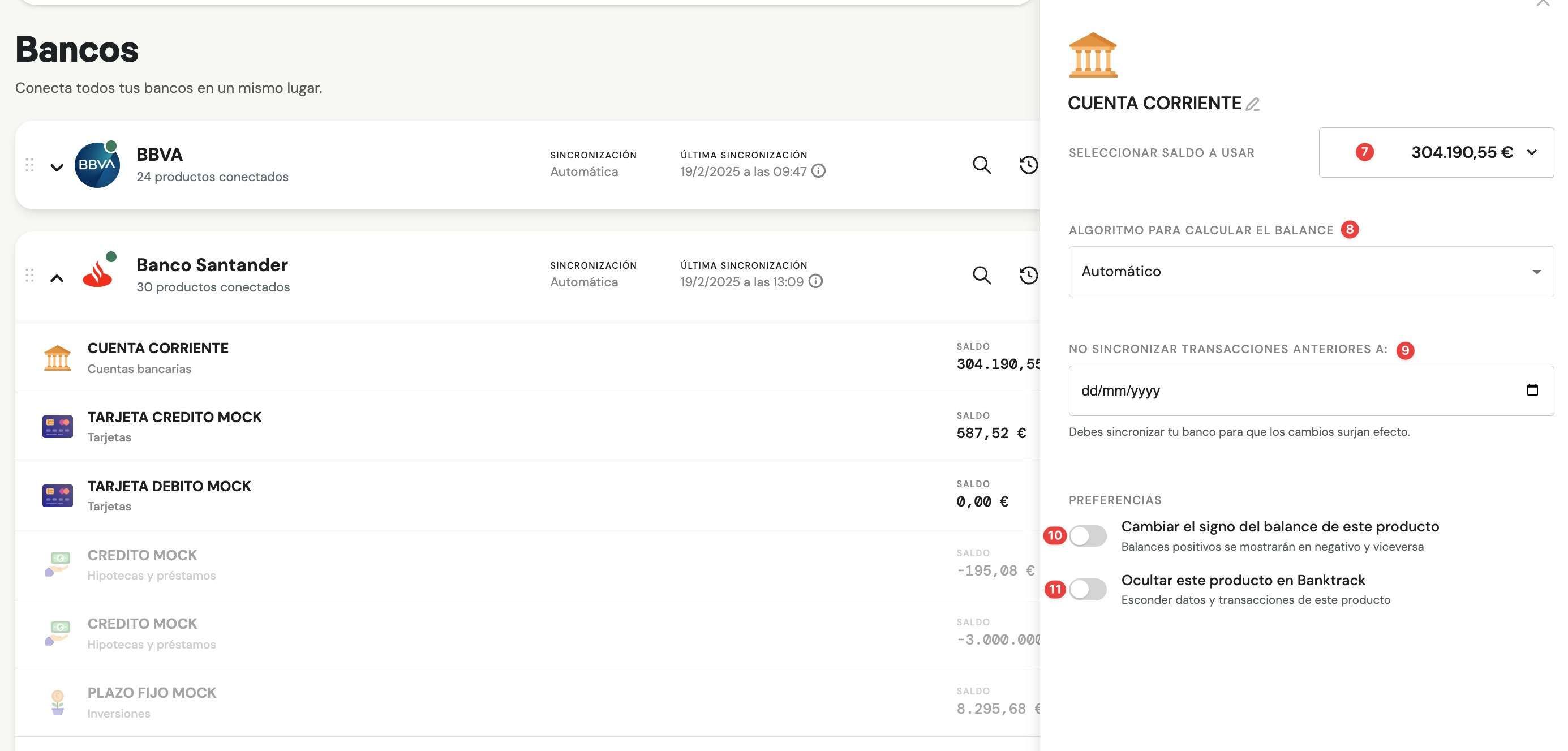The width and height of the screenshot is (1568, 751).
Task: Select TARJETA DEBITO MOCK row
Action: (169, 495)
